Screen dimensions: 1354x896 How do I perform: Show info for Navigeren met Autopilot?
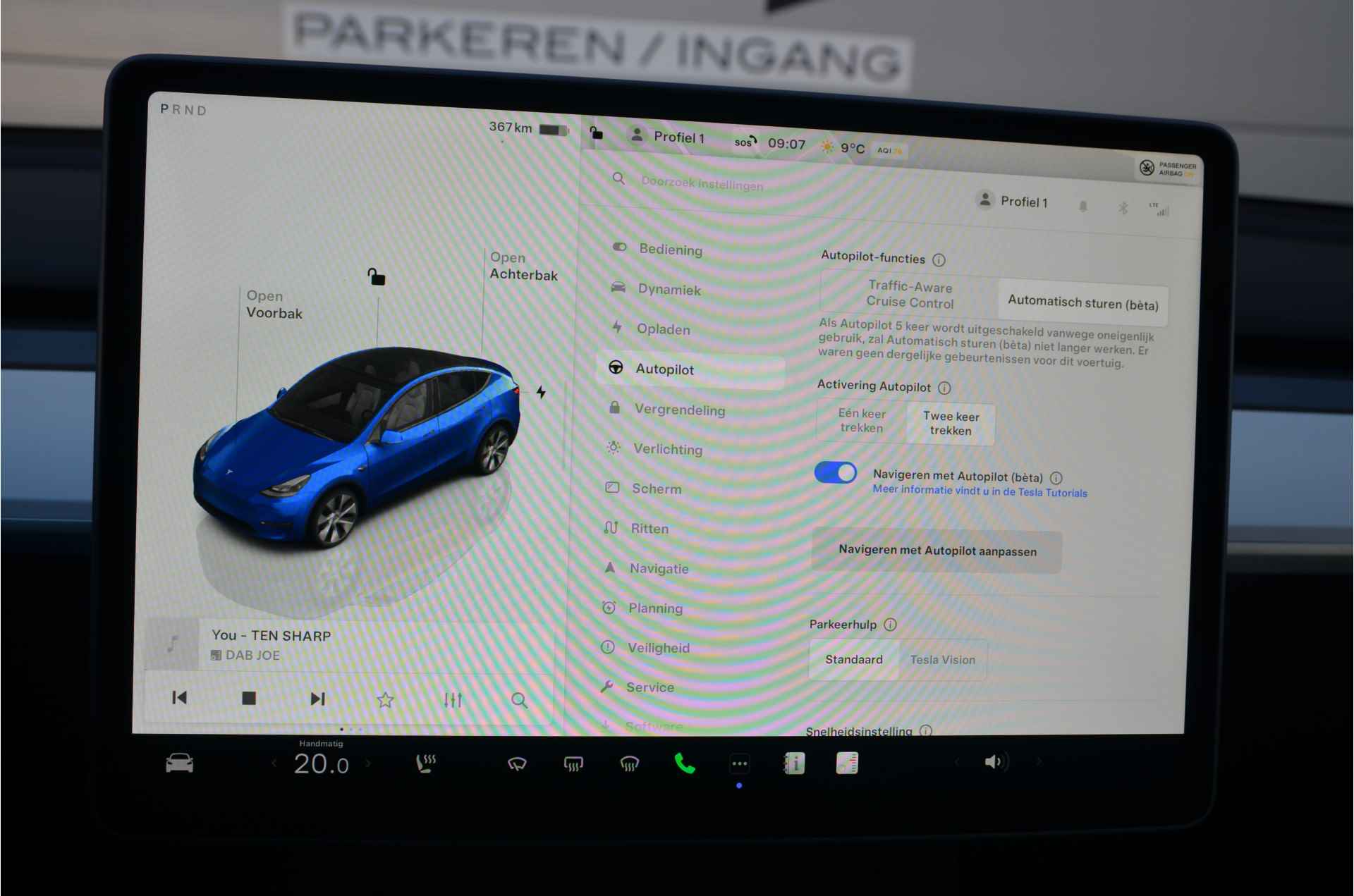1056,478
